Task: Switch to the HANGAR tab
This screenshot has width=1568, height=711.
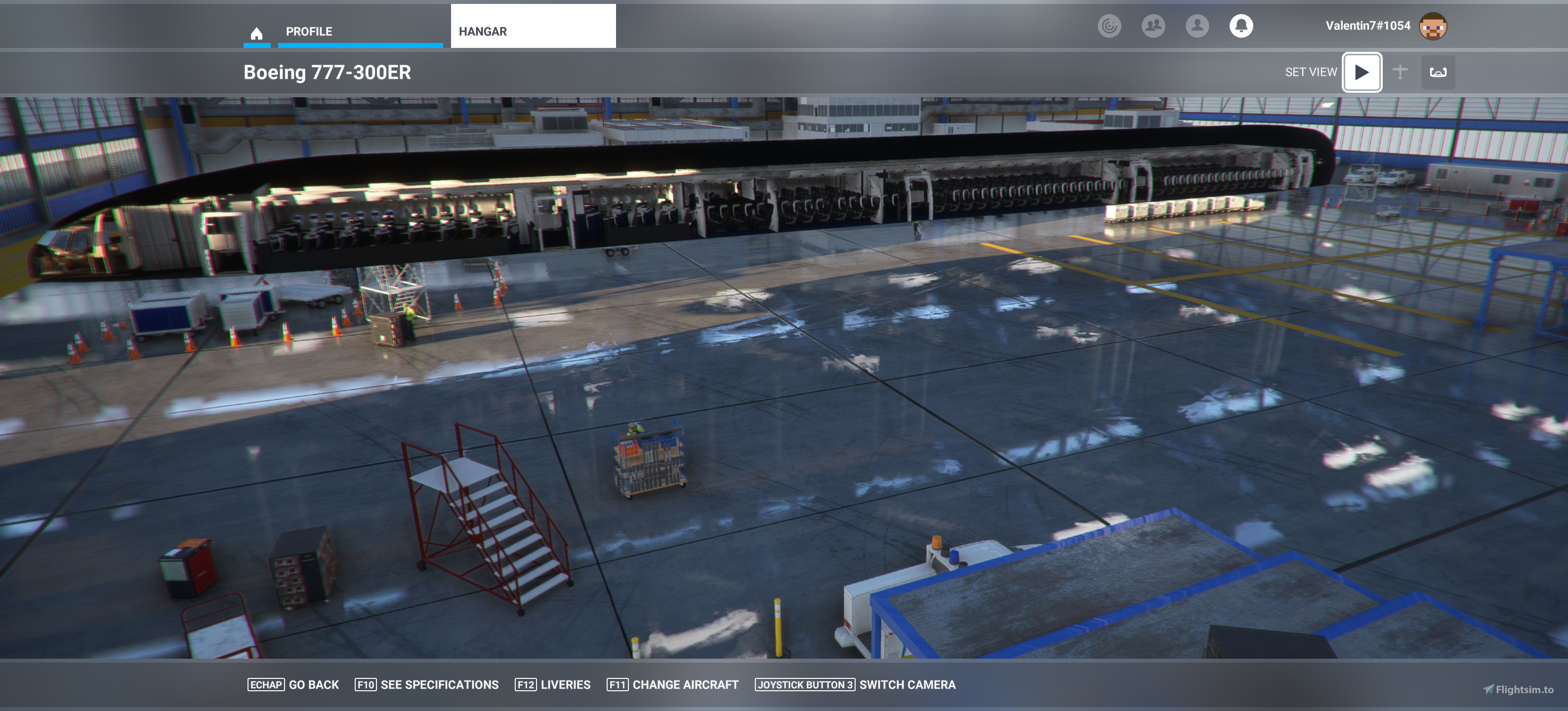Action: pyautogui.click(x=483, y=31)
